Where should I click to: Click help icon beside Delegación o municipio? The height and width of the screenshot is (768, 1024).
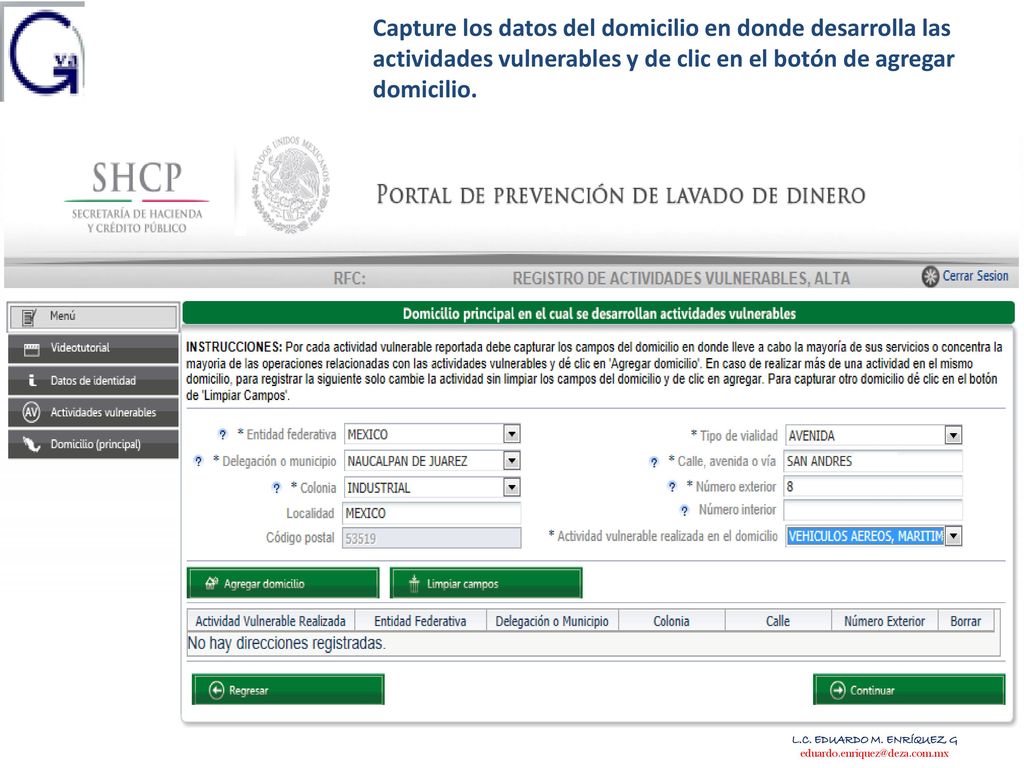point(199,461)
